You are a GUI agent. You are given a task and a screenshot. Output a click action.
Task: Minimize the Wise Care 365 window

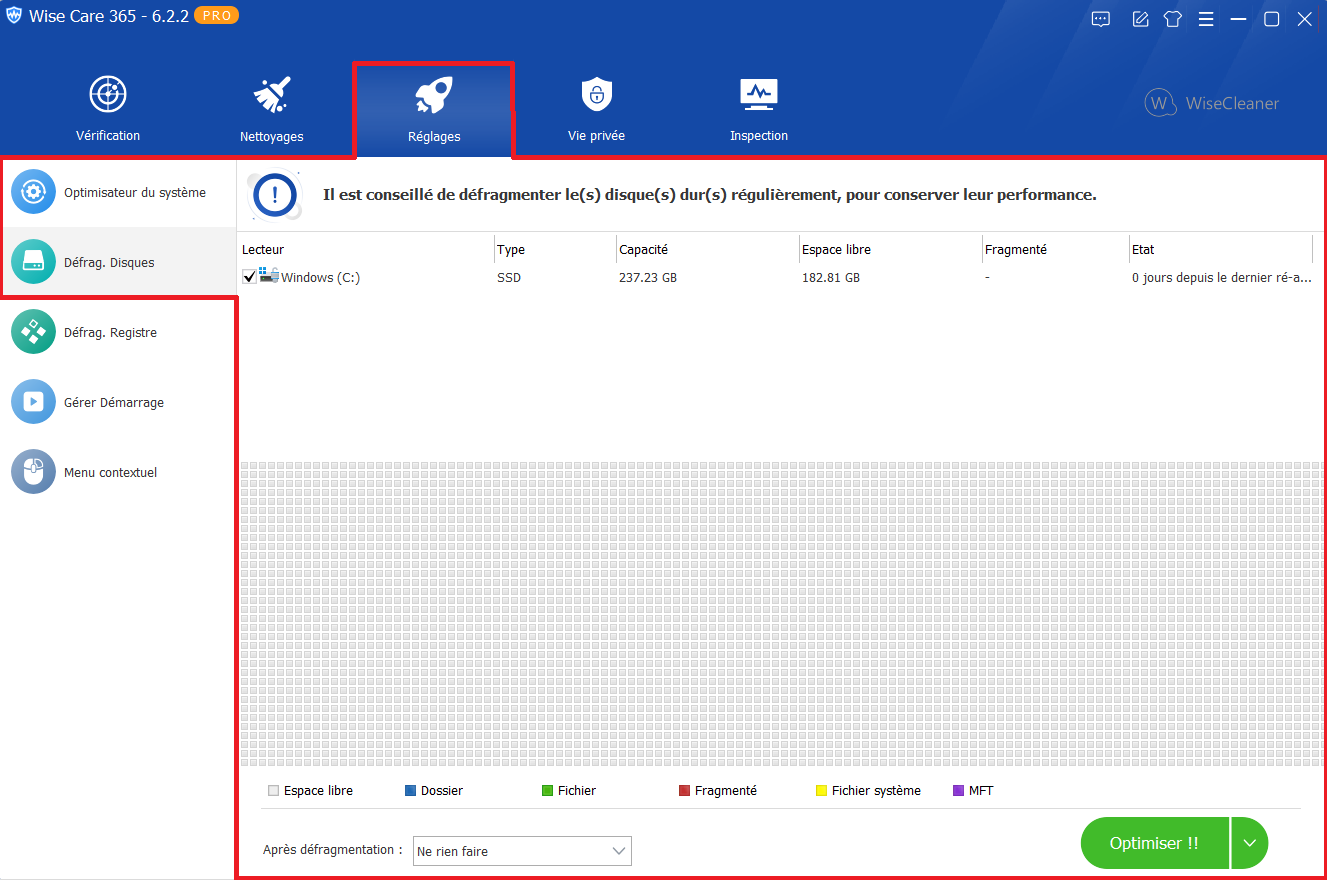click(x=1239, y=19)
